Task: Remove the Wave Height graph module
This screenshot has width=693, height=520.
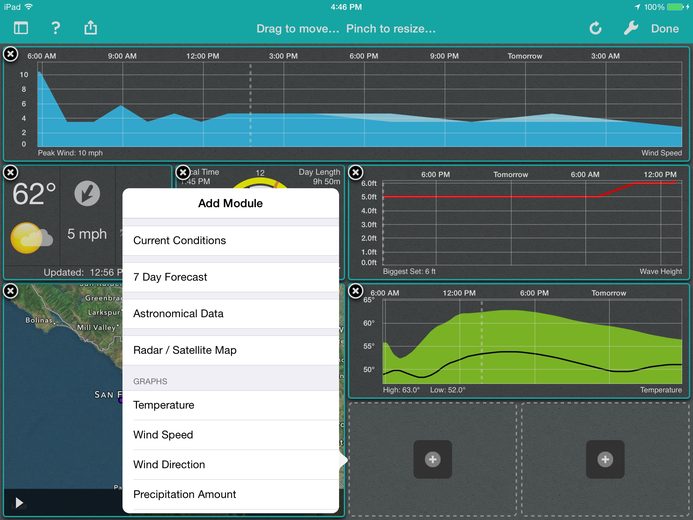Action: pos(355,172)
